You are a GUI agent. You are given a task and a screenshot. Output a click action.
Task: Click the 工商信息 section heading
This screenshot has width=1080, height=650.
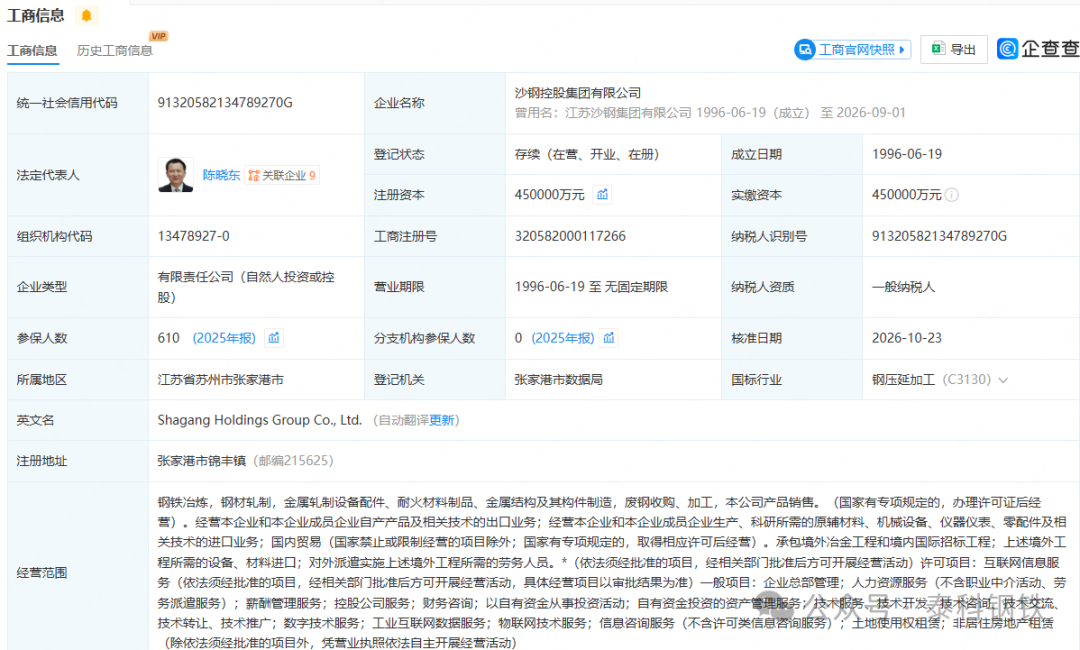coord(36,15)
